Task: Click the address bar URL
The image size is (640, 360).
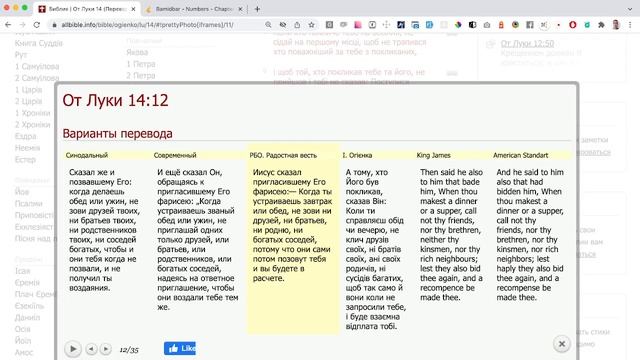Action: (x=147, y=25)
